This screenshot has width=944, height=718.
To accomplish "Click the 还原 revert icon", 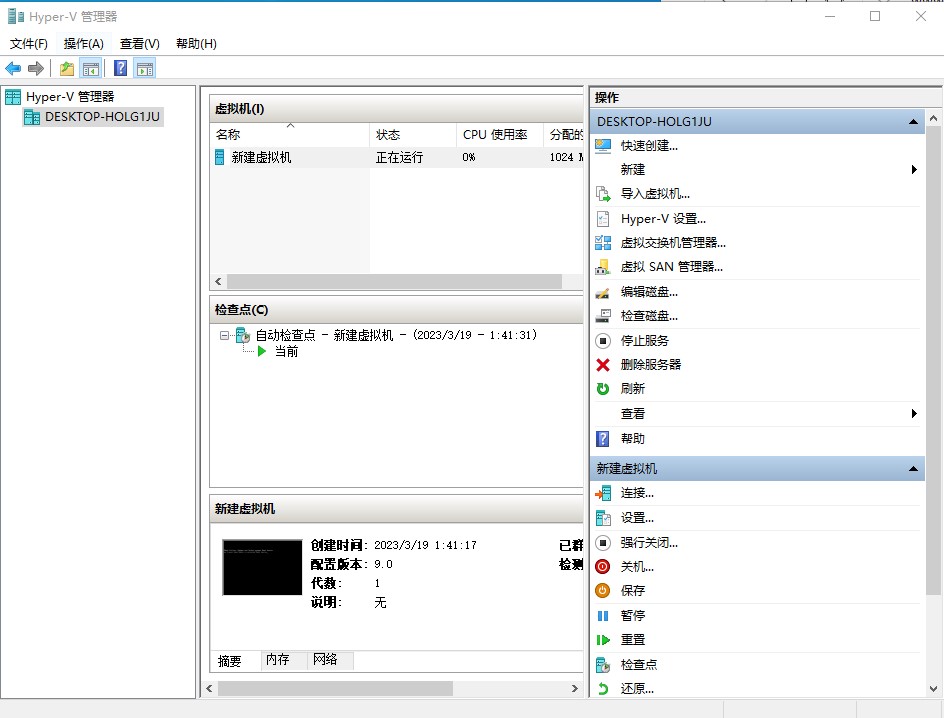I will click(x=603, y=689).
